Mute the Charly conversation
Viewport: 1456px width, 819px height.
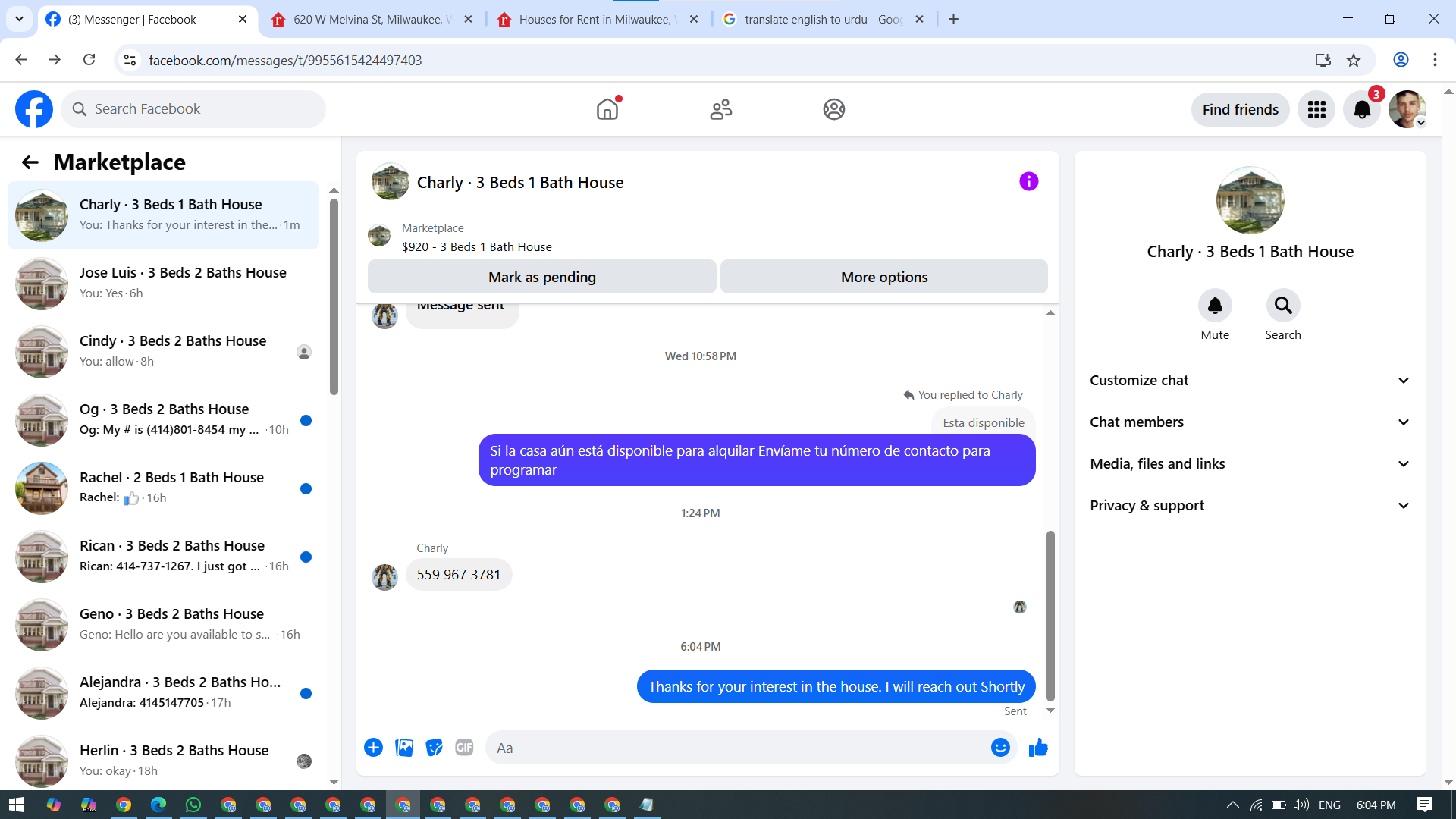tap(1215, 306)
